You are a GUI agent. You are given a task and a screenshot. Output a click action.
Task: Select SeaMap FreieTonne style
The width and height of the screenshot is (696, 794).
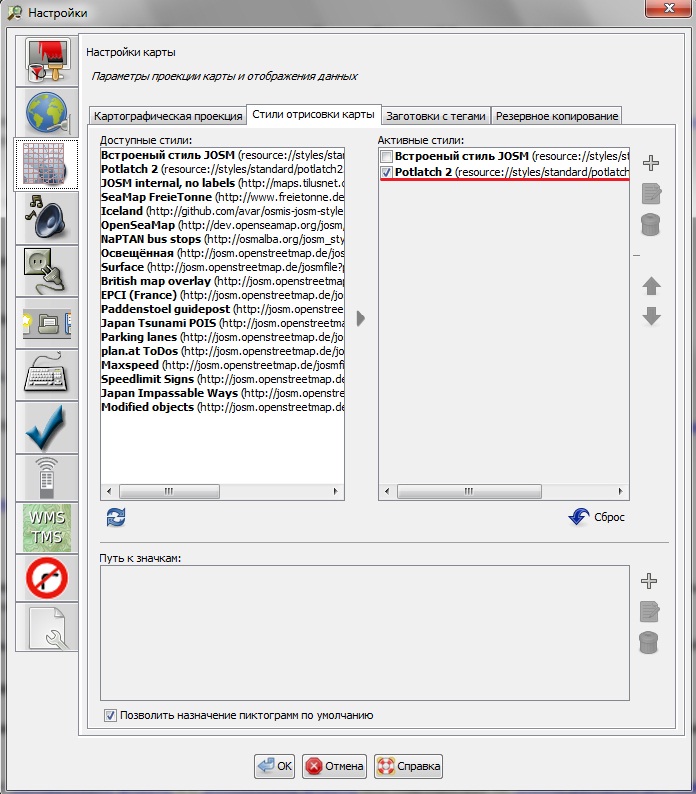point(222,197)
